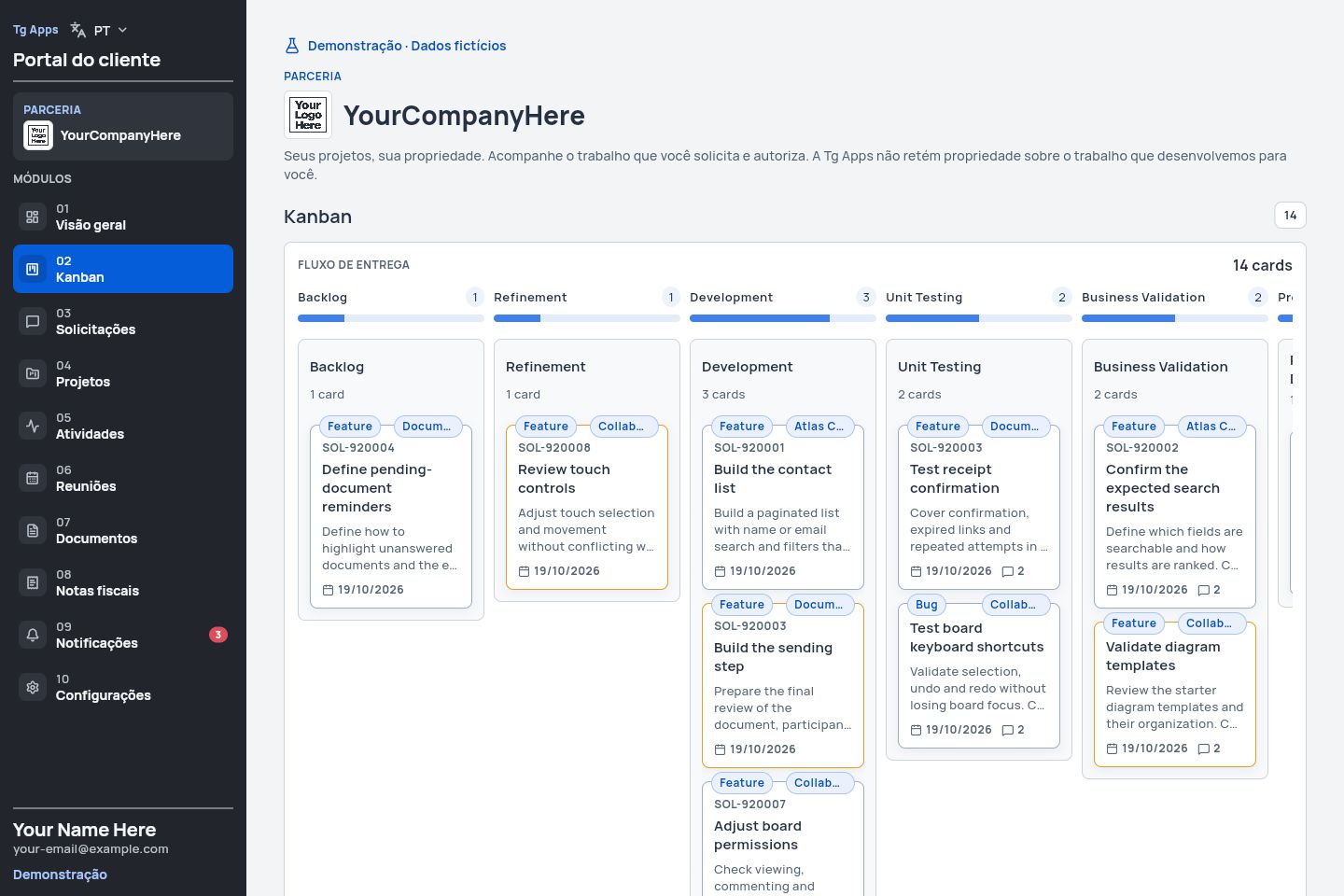Click the Development stage progress bar
1344x896 pixels.
coord(782,318)
